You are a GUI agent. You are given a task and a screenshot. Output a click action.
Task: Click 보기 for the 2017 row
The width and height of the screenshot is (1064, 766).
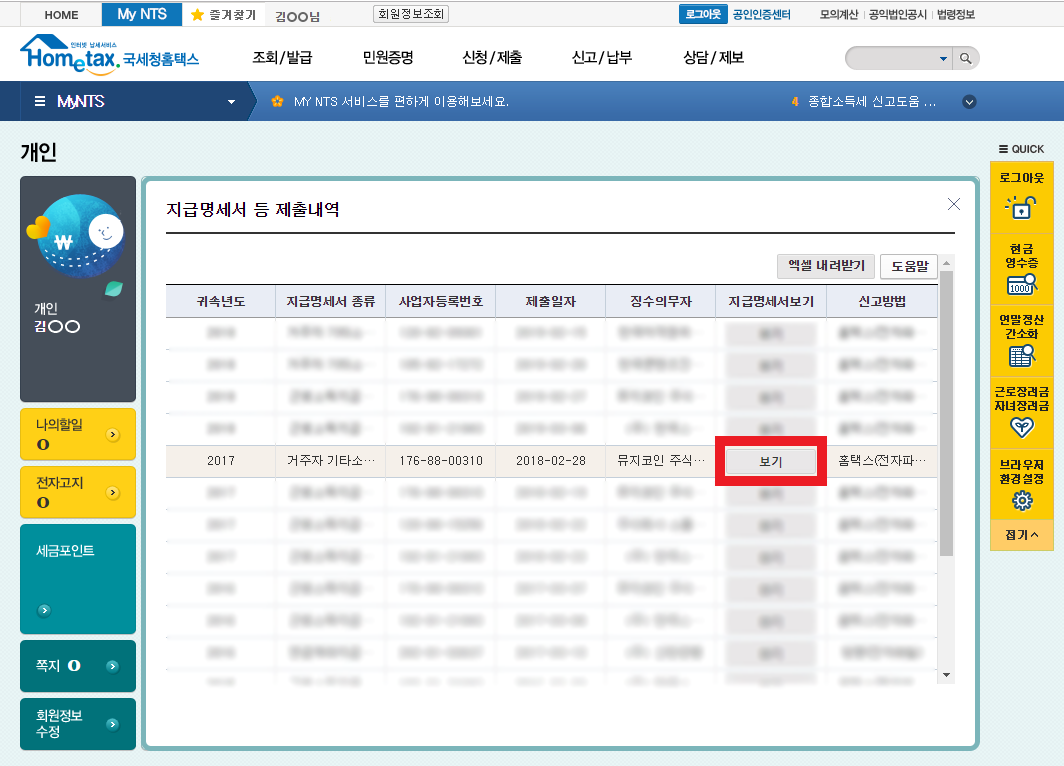coord(770,461)
